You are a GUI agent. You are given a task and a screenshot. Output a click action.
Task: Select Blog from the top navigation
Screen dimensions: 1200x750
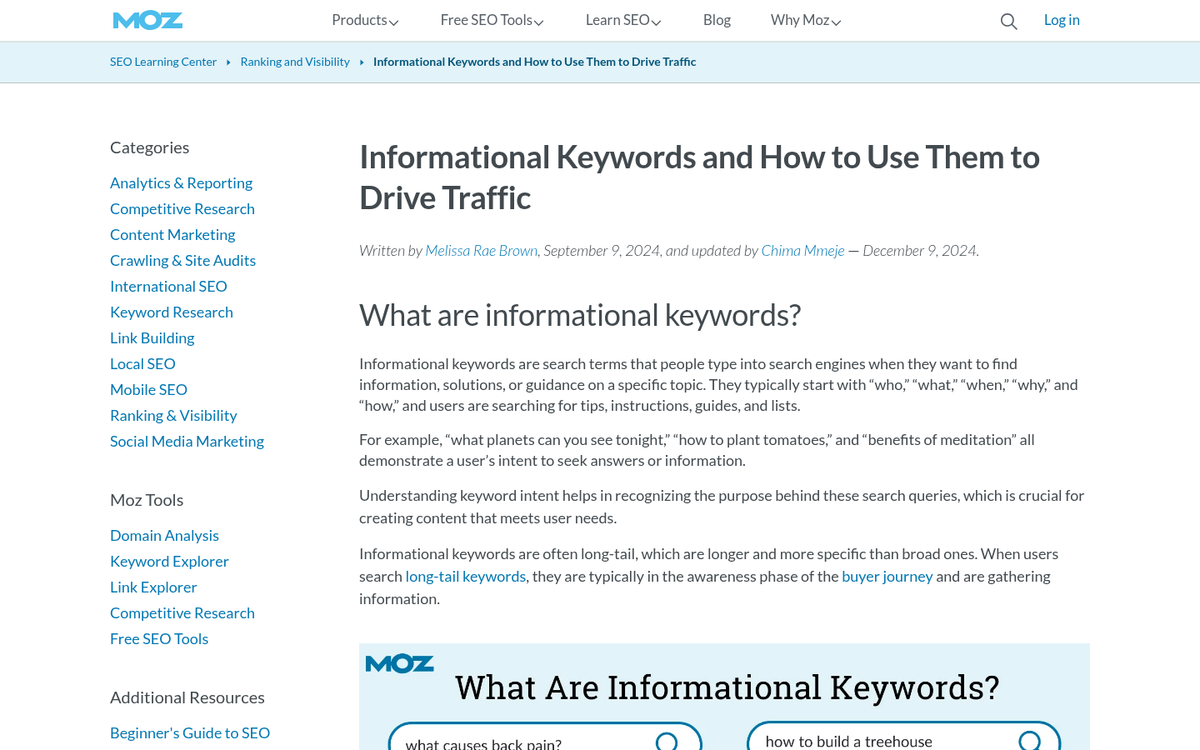(717, 20)
